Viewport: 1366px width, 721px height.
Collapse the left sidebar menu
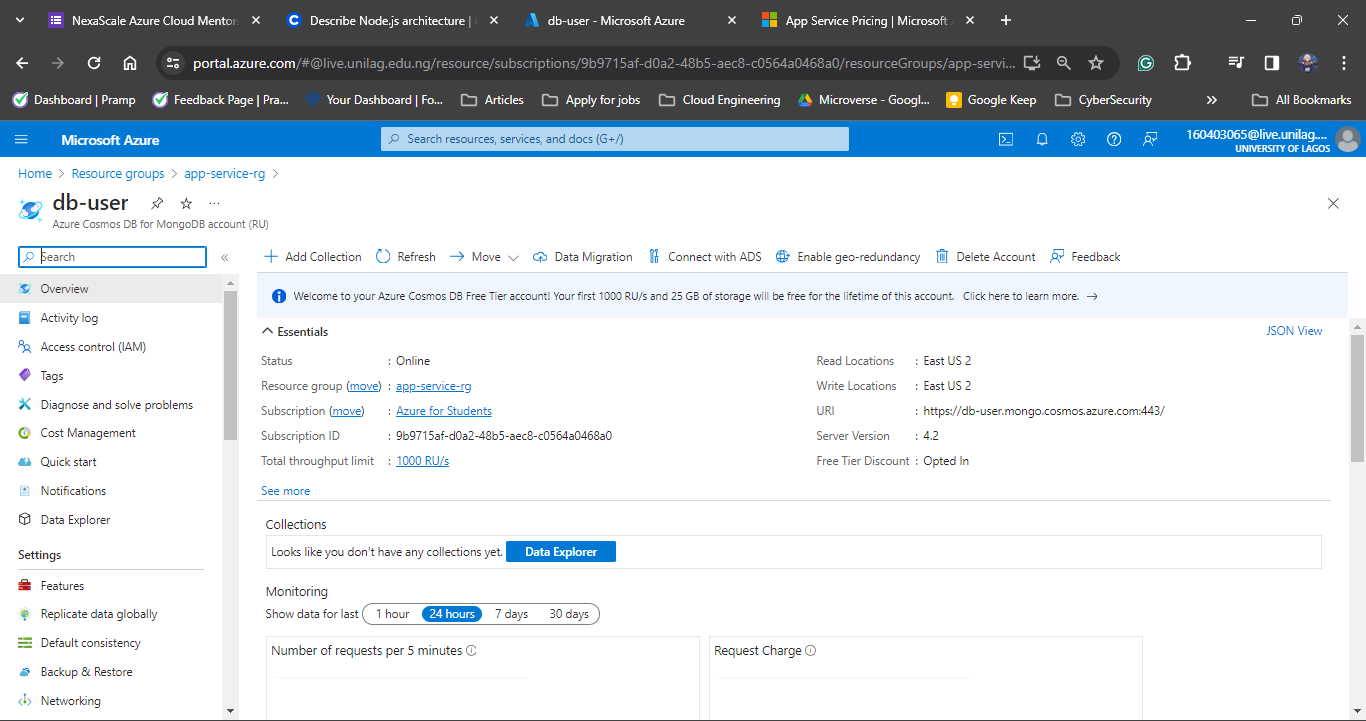pyautogui.click(x=225, y=257)
